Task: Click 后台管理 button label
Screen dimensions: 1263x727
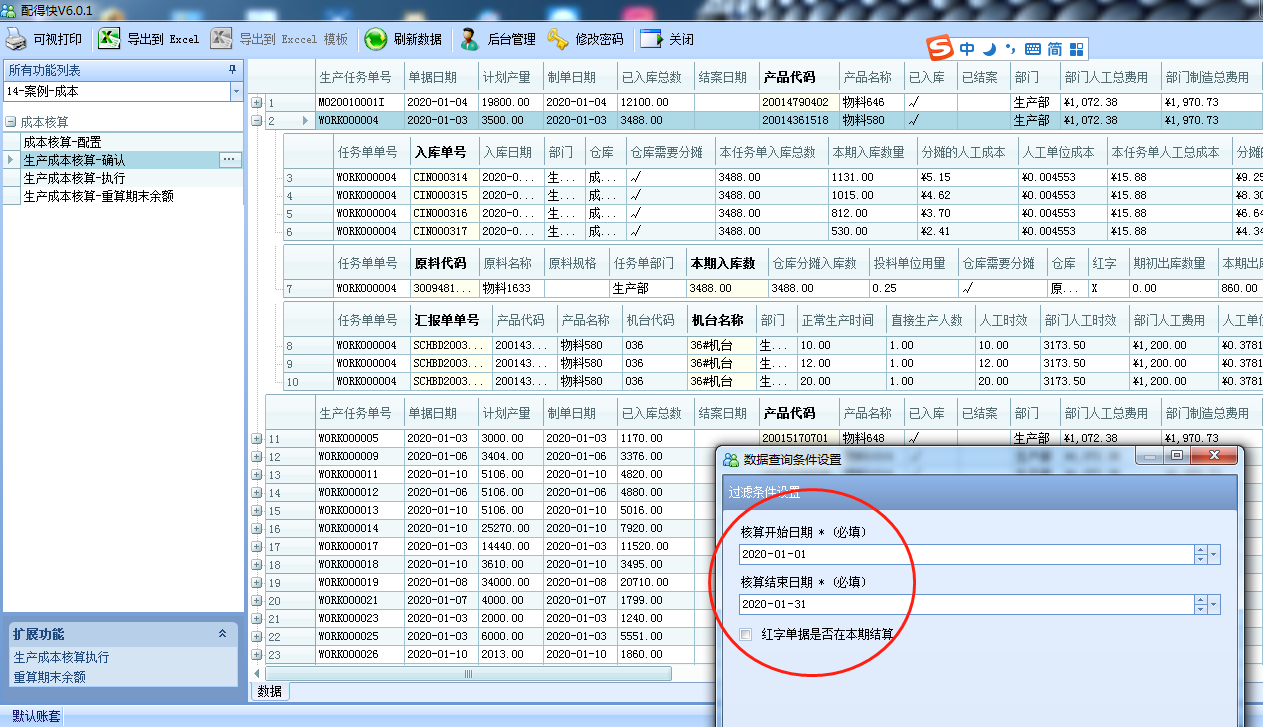Action: pyautogui.click(x=512, y=40)
